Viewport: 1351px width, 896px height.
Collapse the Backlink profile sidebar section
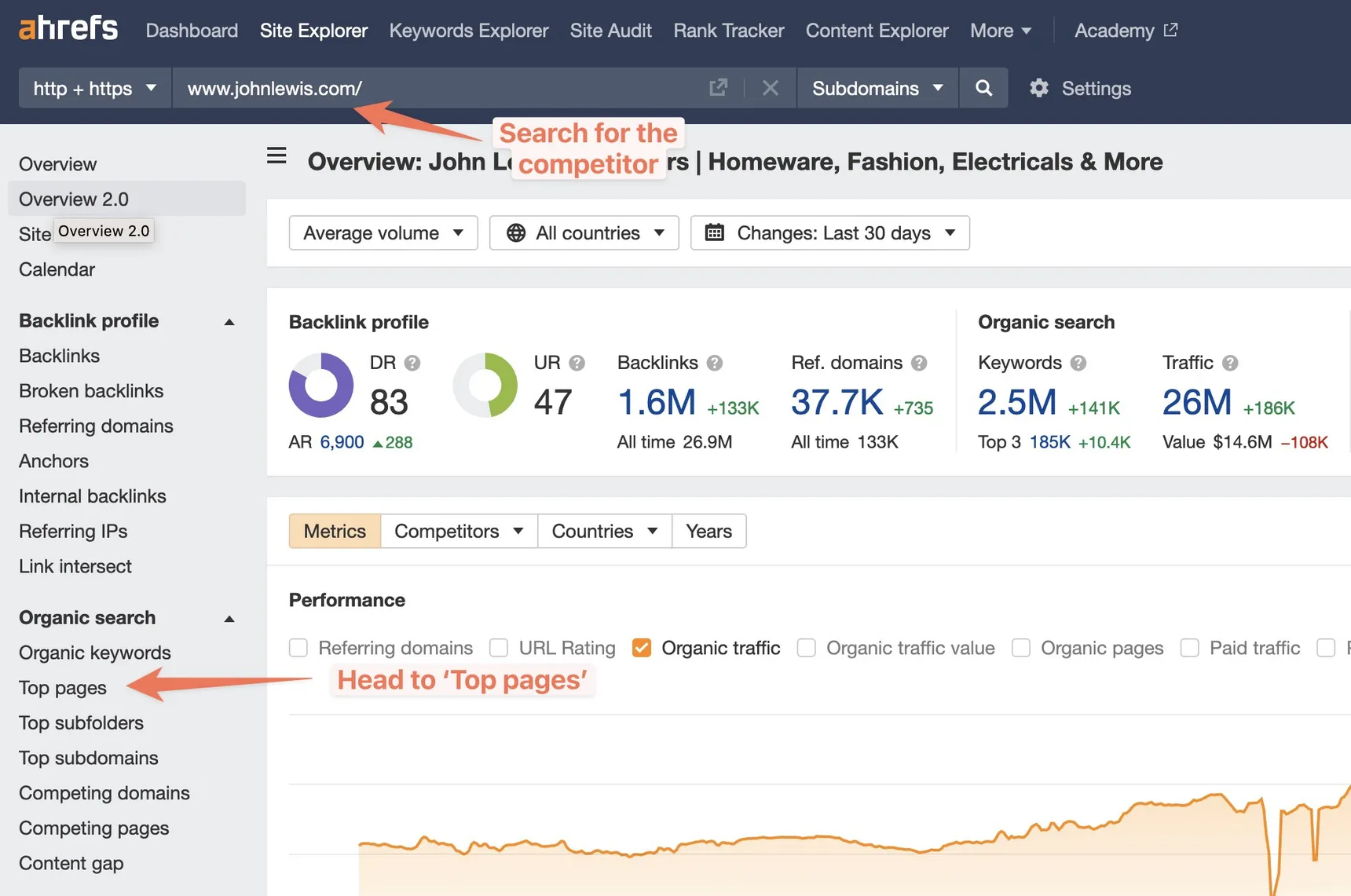pyautogui.click(x=229, y=322)
